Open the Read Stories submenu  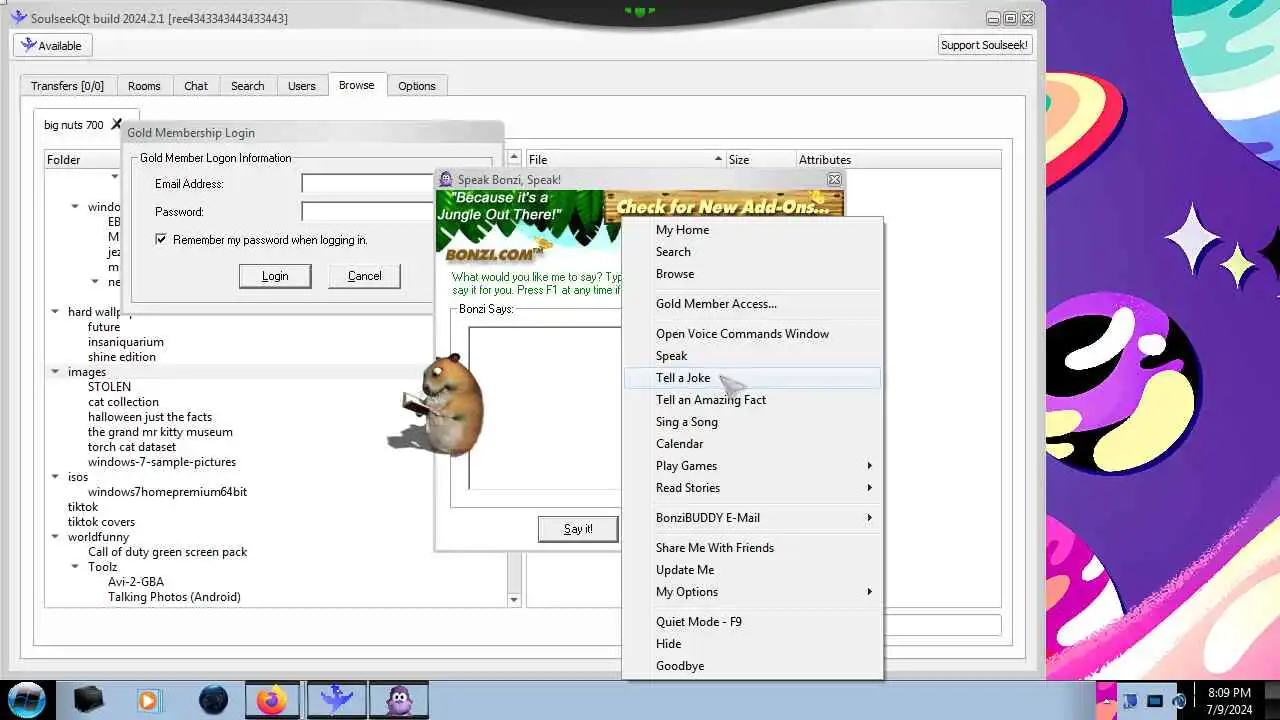(752, 488)
